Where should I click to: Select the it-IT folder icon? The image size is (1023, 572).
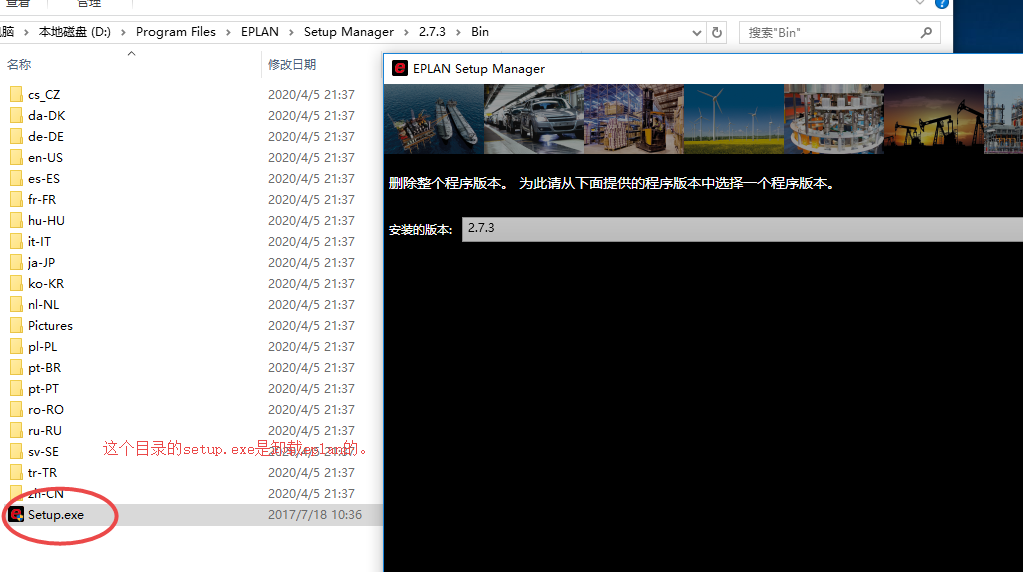pyautogui.click(x=16, y=241)
